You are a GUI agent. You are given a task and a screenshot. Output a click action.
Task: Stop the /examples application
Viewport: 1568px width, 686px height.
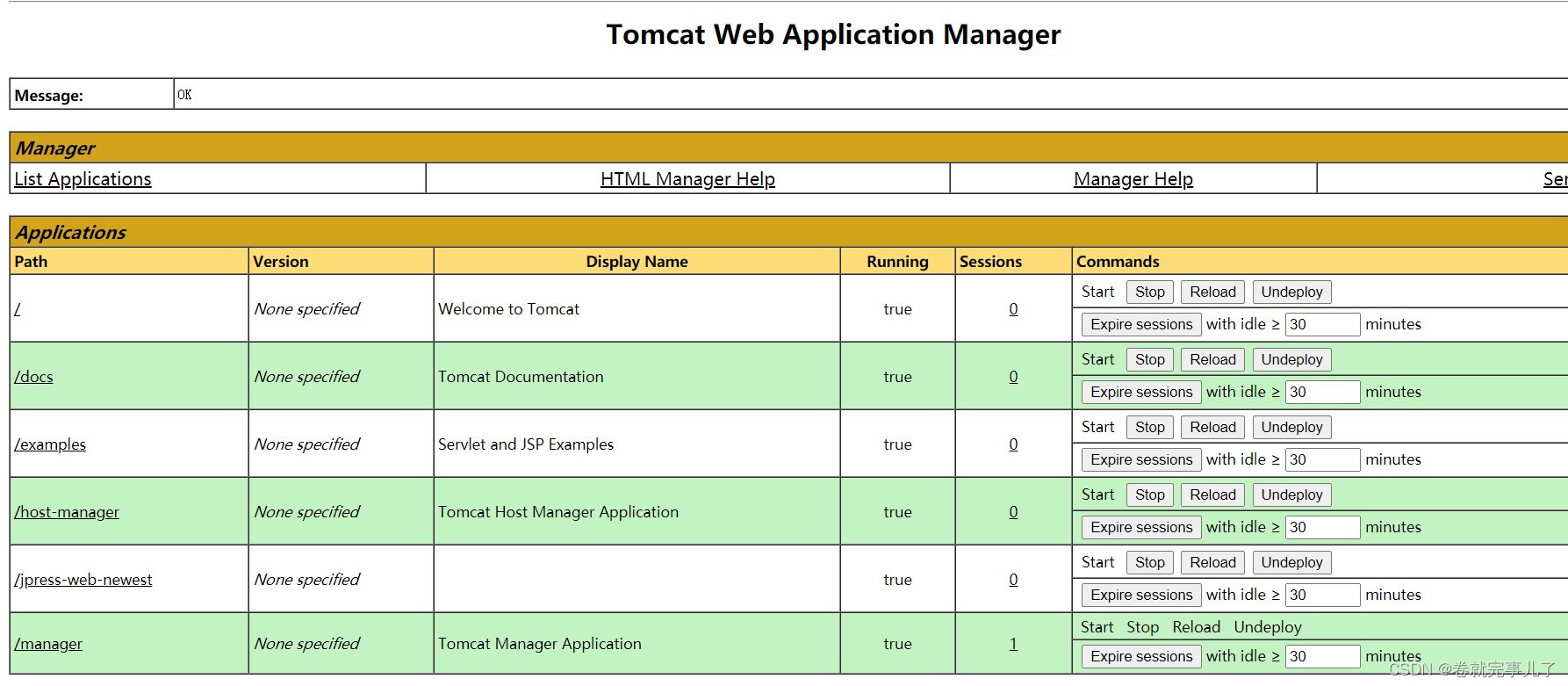1150,428
